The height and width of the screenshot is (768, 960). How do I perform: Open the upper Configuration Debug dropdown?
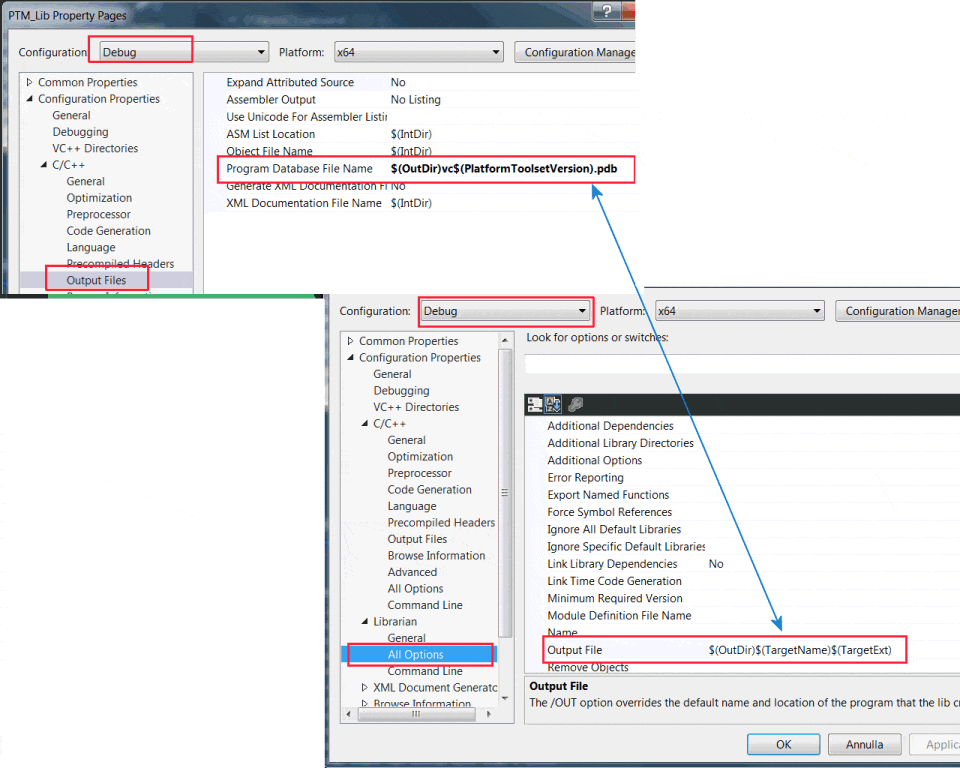261,52
